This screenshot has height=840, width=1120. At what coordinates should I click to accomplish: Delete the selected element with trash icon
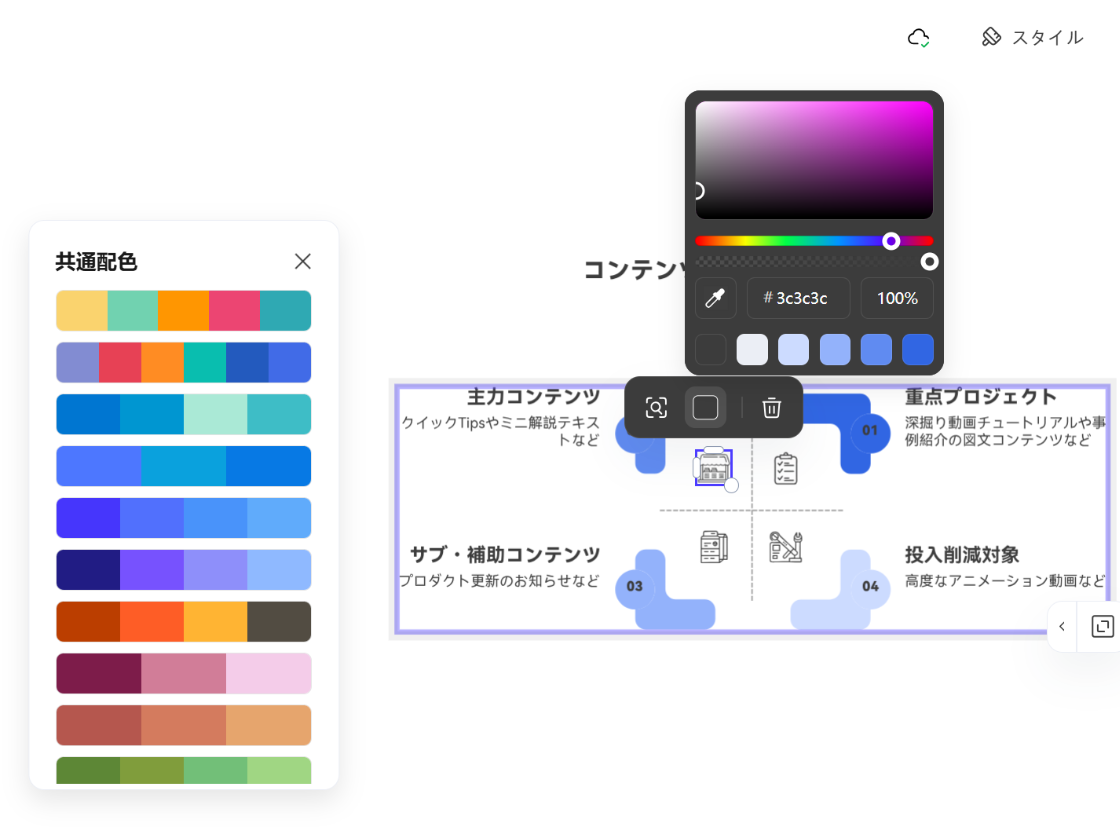point(771,408)
